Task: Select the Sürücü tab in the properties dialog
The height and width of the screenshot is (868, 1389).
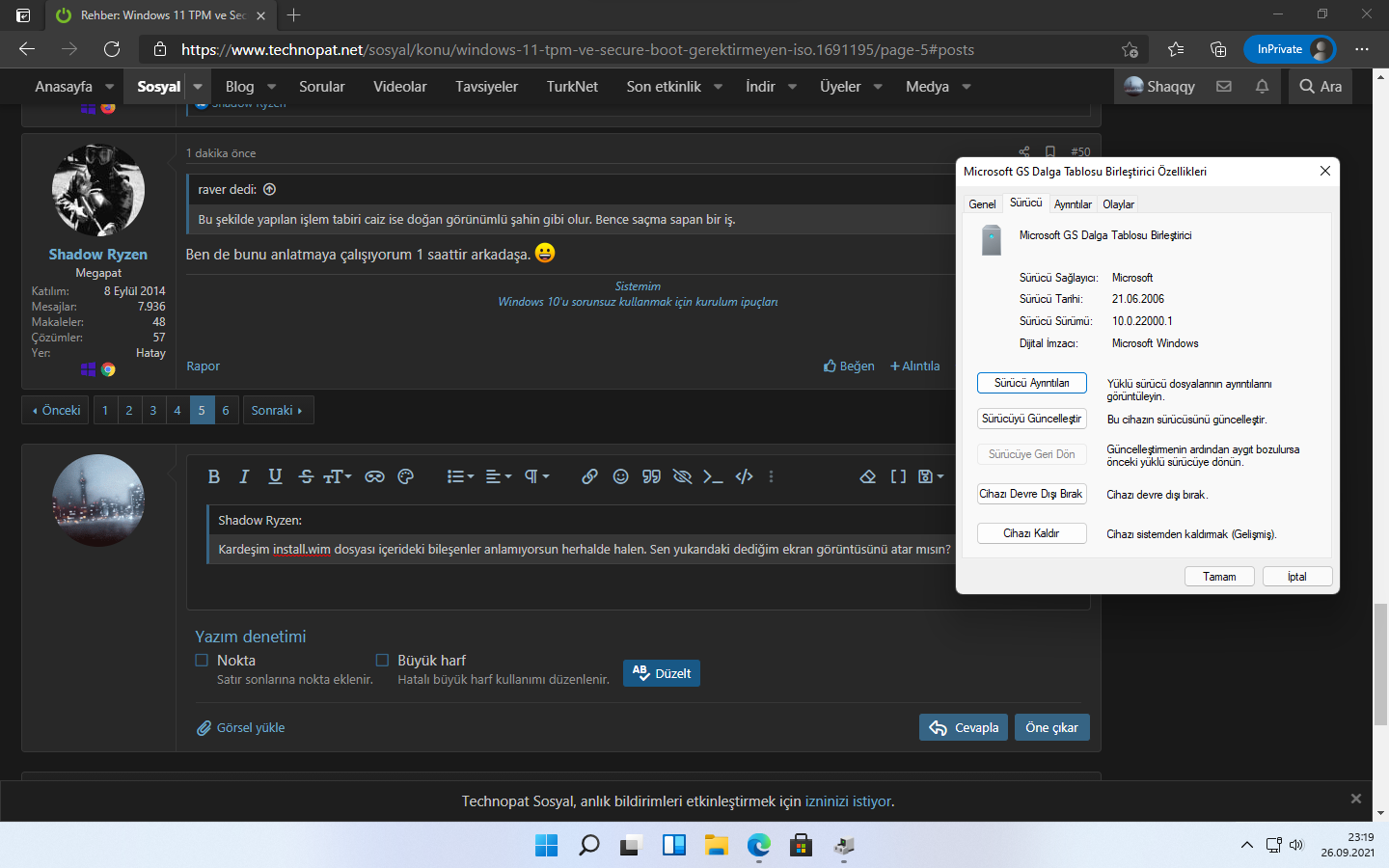Action: (x=1025, y=203)
